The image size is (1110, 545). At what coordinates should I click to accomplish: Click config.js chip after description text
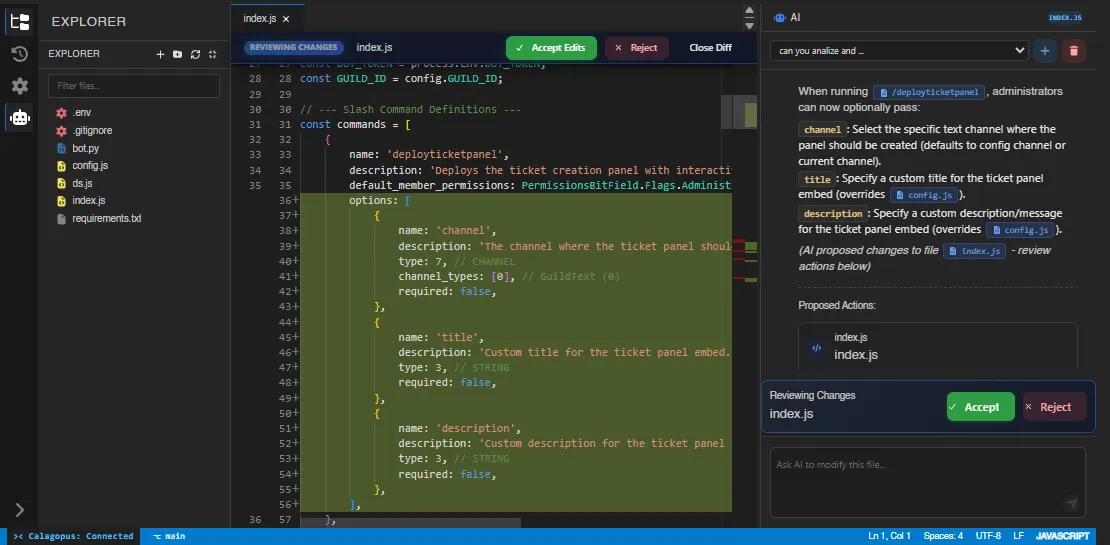[1021, 230]
